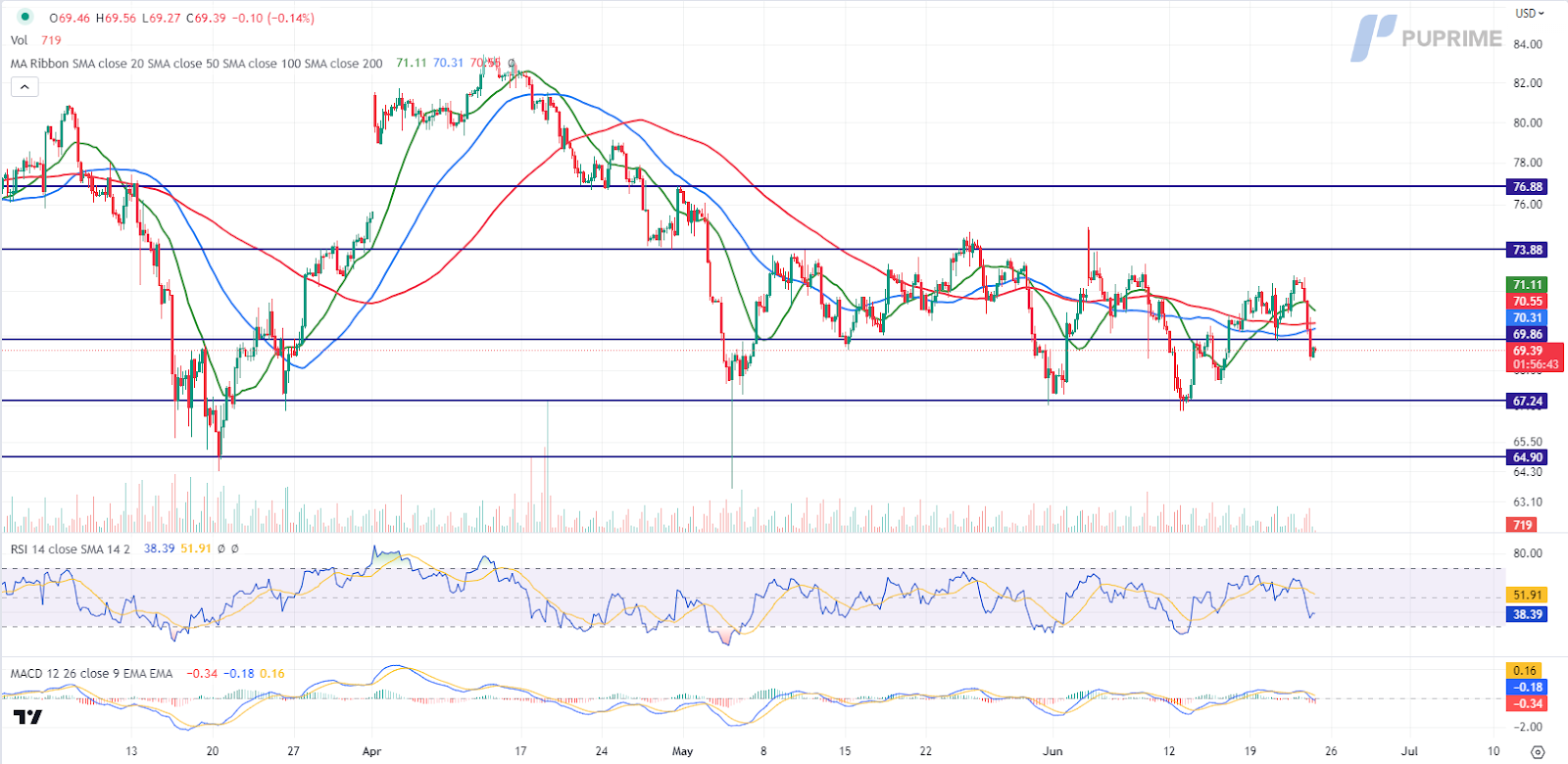This screenshot has width=1568, height=764.
Task: Open chart settings hexagon gear icon
Action: 1538,752
